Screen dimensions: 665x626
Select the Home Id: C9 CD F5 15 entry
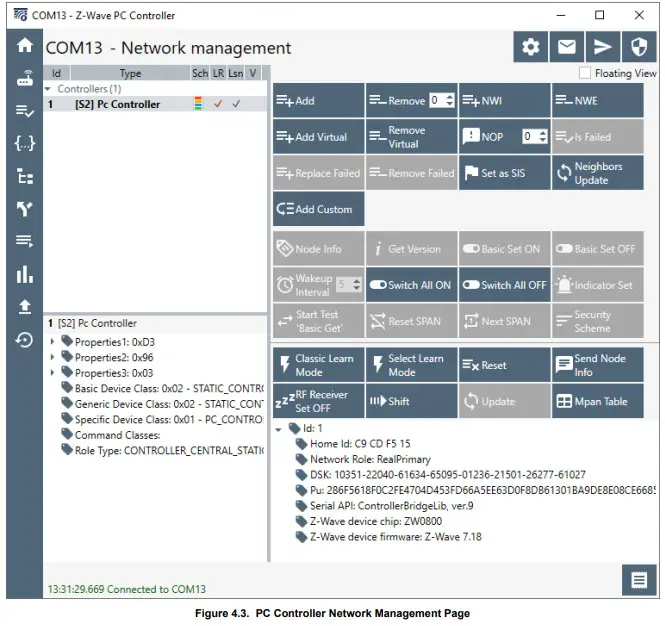360,444
